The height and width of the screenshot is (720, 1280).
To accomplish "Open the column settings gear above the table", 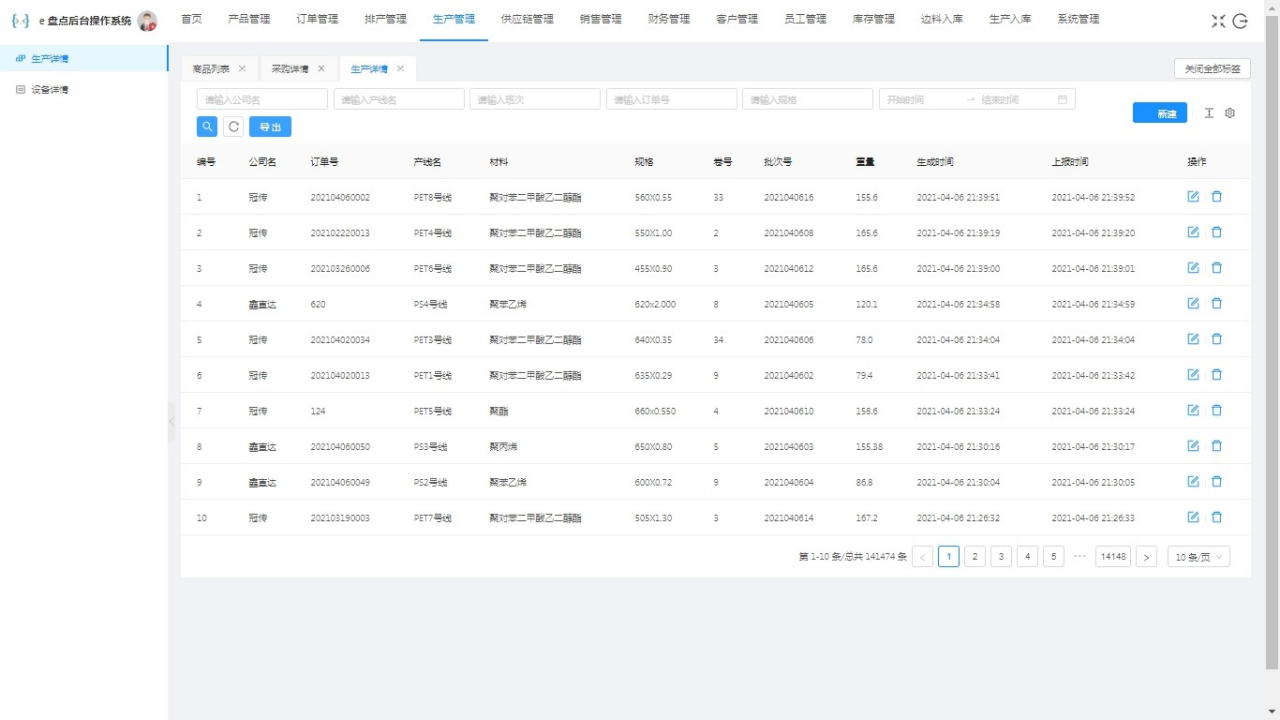I will [x=1229, y=113].
